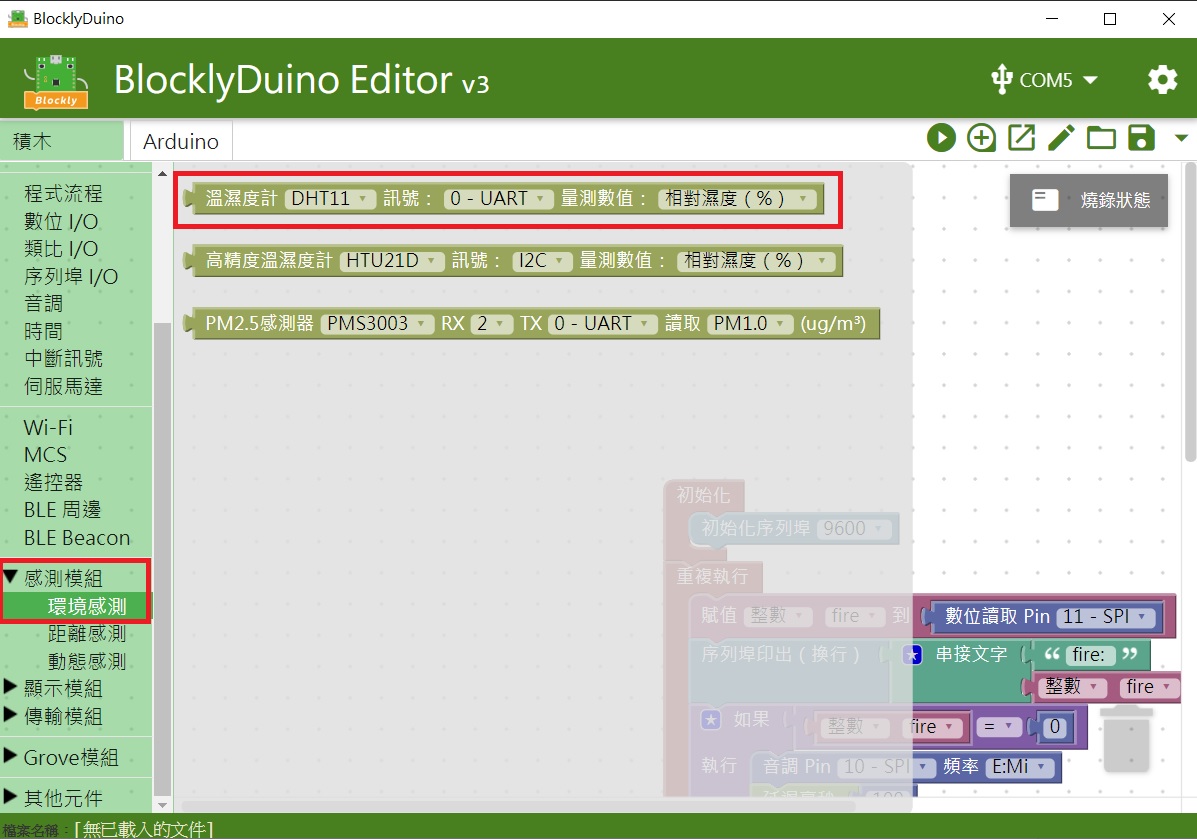Select the BLE Beacon category
Viewport: 1197px width, 839px height.
[x=77, y=538]
